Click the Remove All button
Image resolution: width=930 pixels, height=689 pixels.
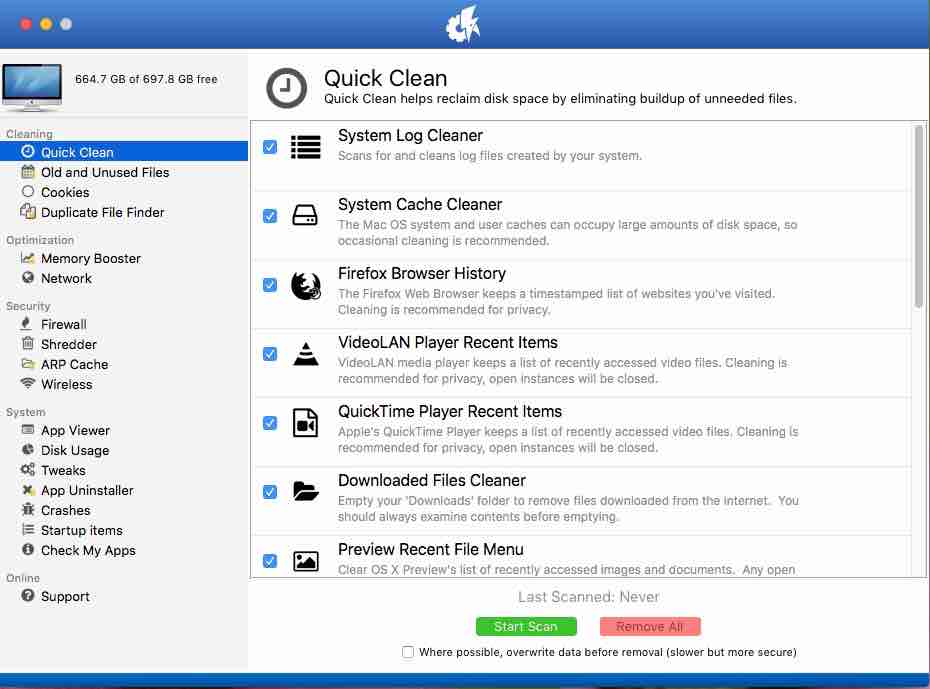pyautogui.click(x=650, y=627)
